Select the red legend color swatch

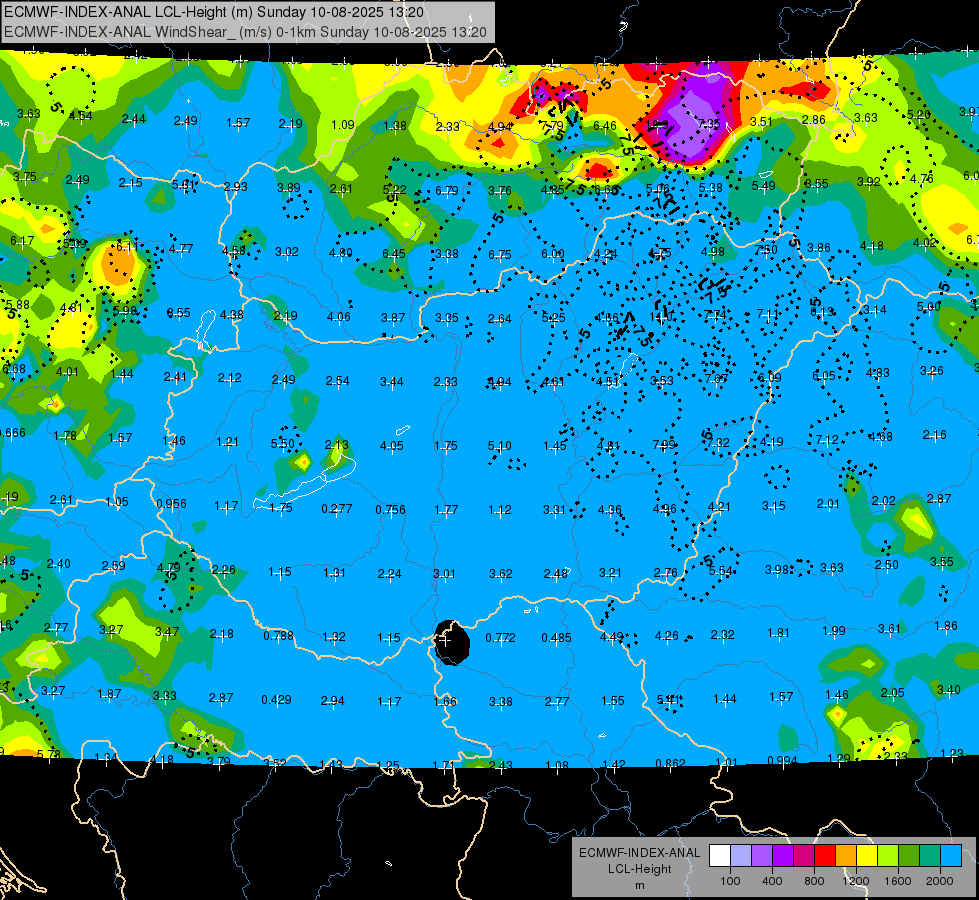coord(825,855)
